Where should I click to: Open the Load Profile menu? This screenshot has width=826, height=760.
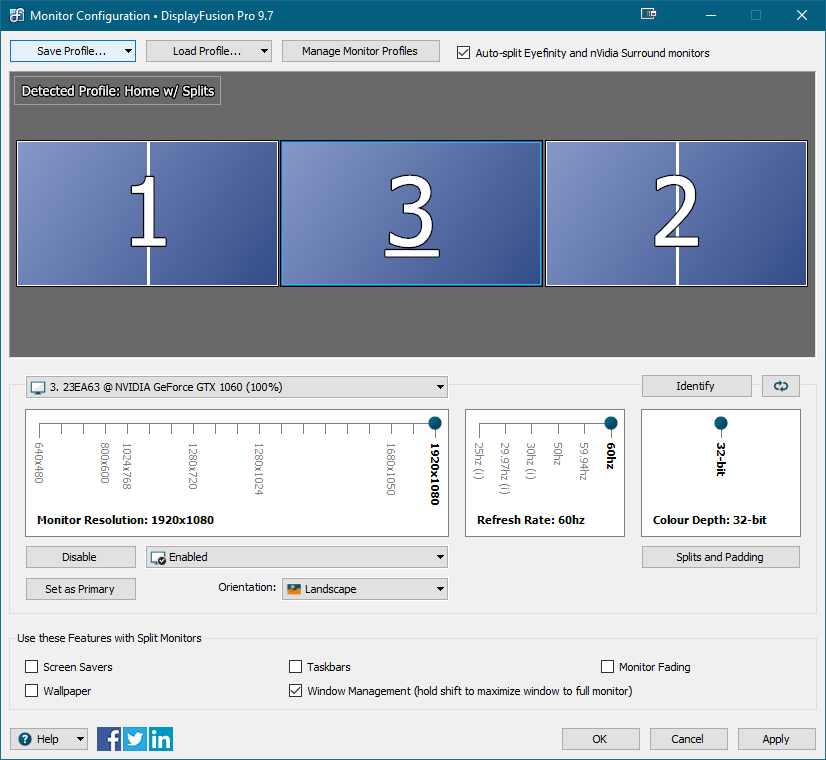pyautogui.click(x=208, y=51)
